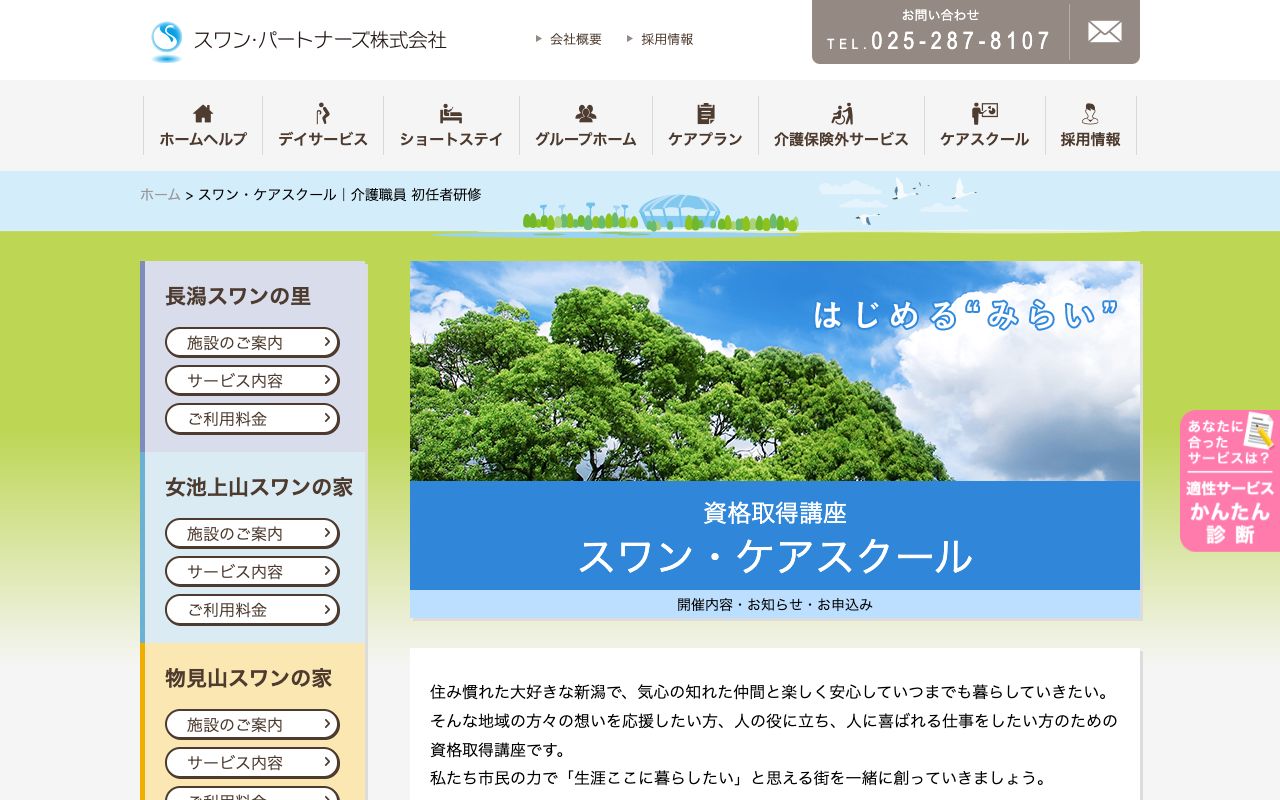Click サービス内容 button for 長潟スワンの里
Image resolution: width=1280 pixels, height=800 pixels.
point(252,380)
